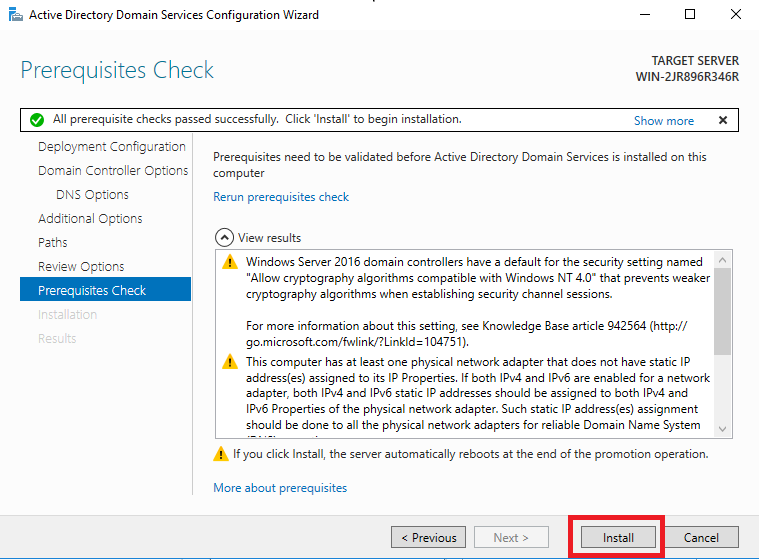The width and height of the screenshot is (759, 560).
Task: Click results scrollbar up arrow
Action: [723, 260]
